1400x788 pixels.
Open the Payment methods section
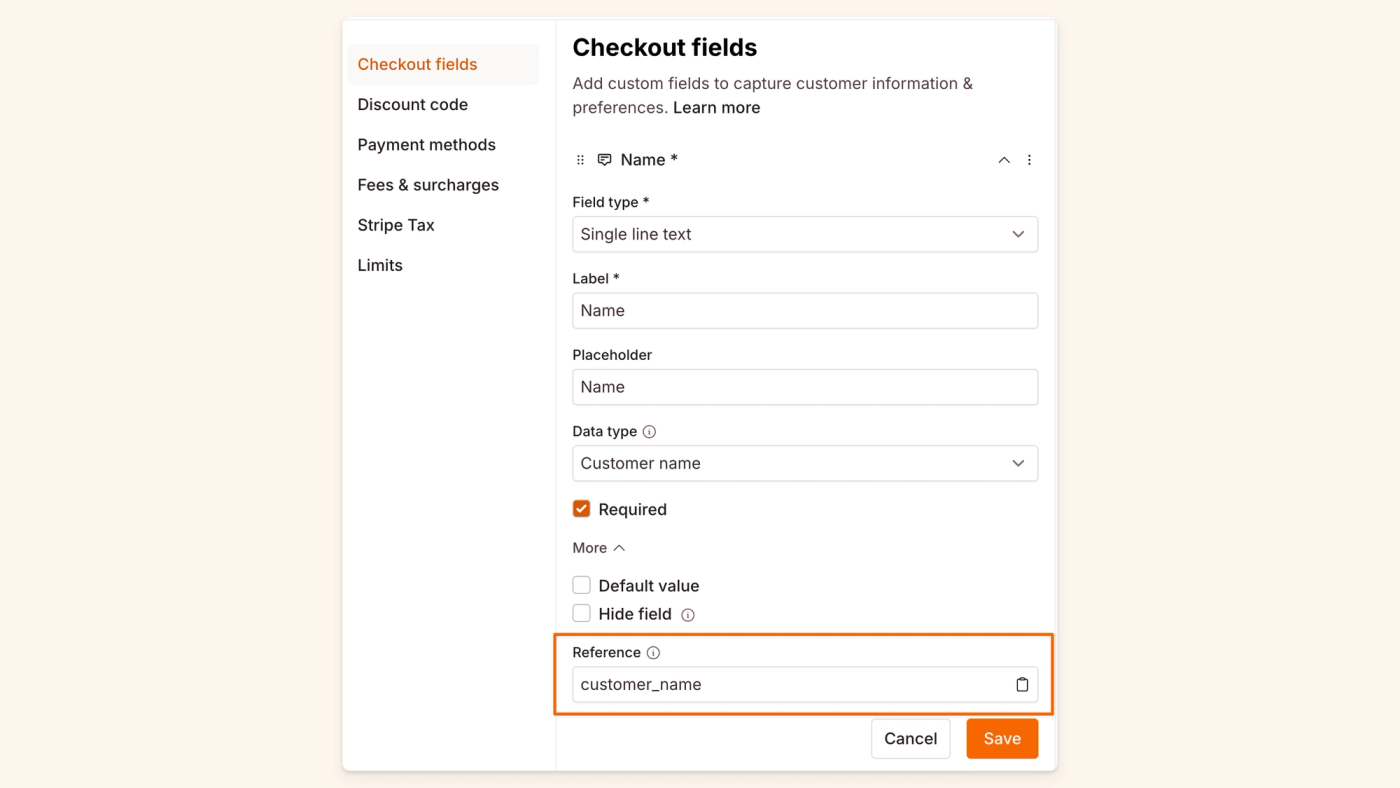pyautogui.click(x=426, y=144)
